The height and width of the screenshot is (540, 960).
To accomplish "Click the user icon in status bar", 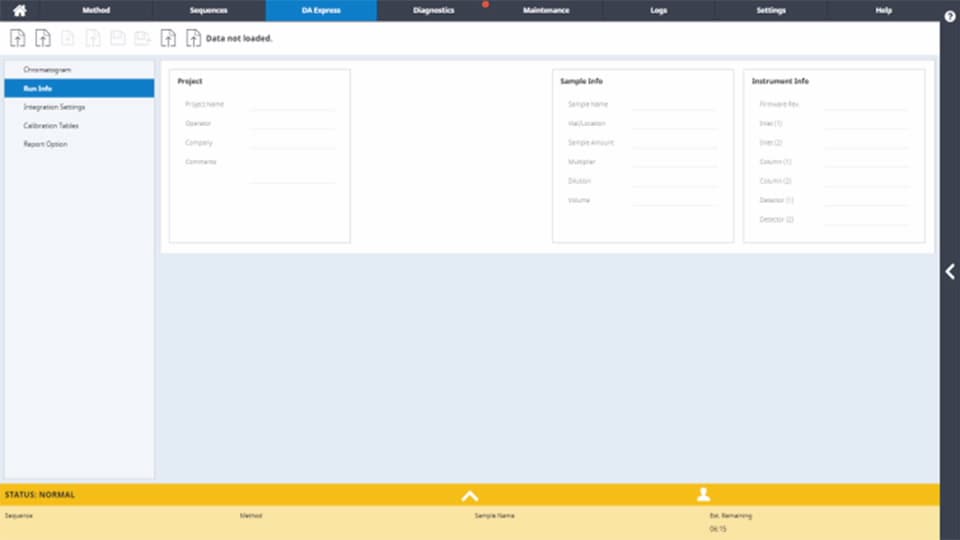I will 704,494.
